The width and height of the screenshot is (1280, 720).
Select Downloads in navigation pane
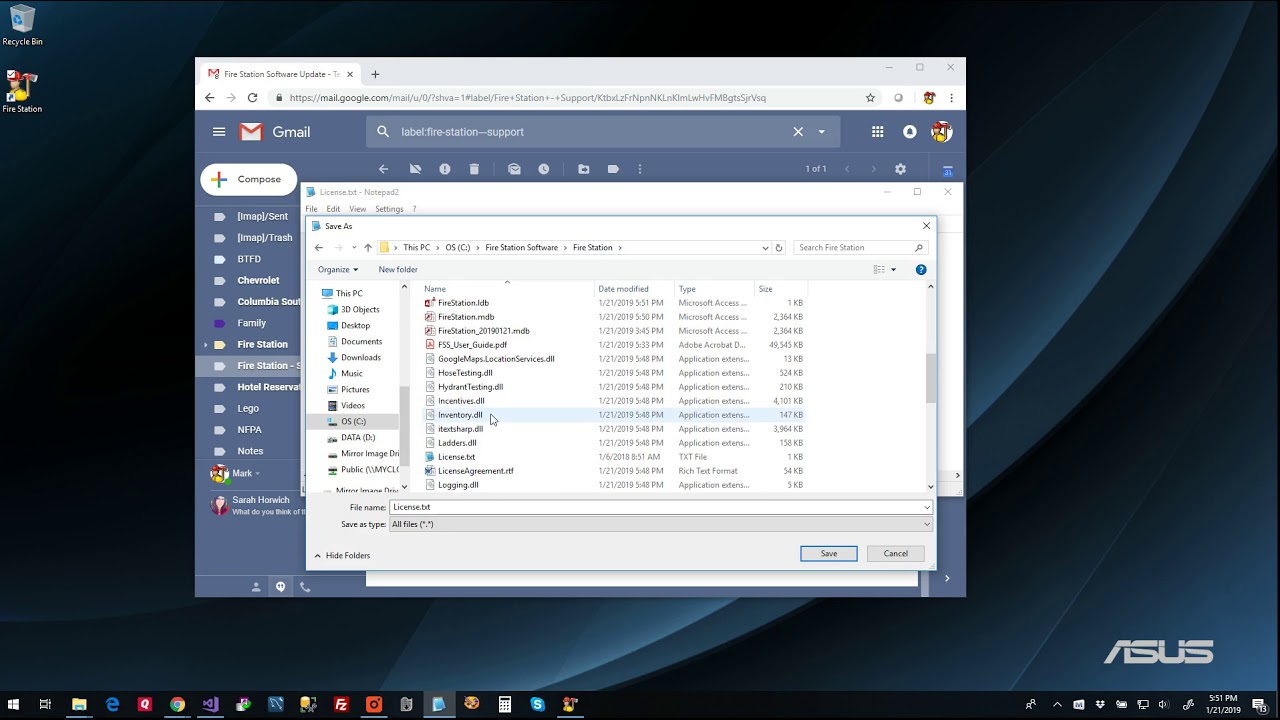(x=360, y=357)
